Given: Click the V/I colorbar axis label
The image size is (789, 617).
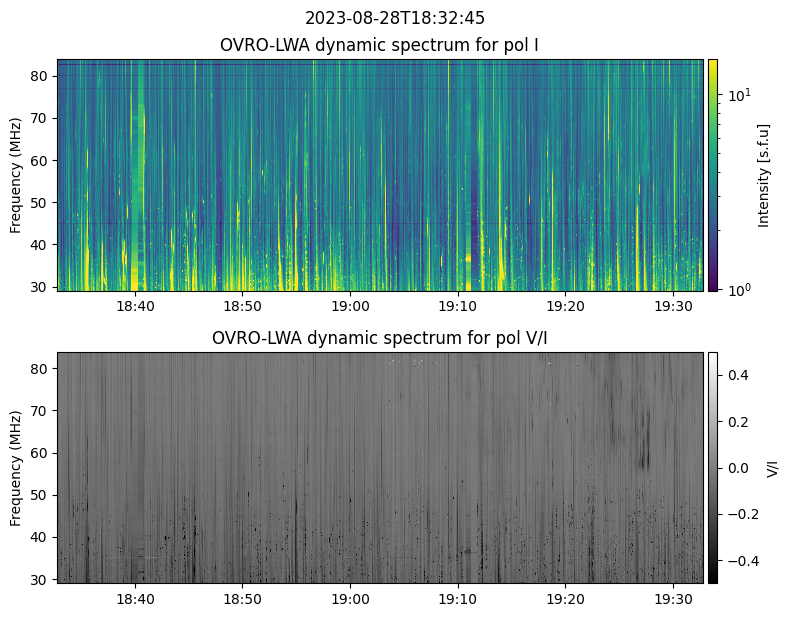Looking at the screenshot, I should tap(771, 467).
